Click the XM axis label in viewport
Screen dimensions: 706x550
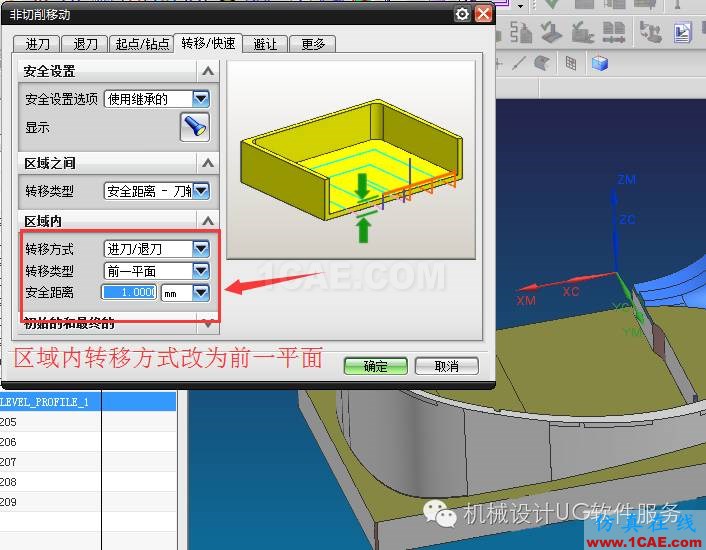click(526, 300)
